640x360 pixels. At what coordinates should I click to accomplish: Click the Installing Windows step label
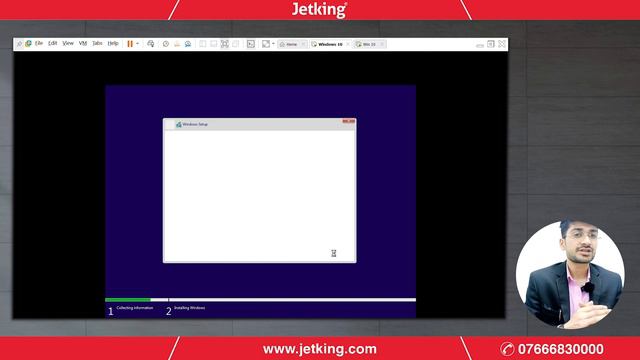[x=189, y=308]
